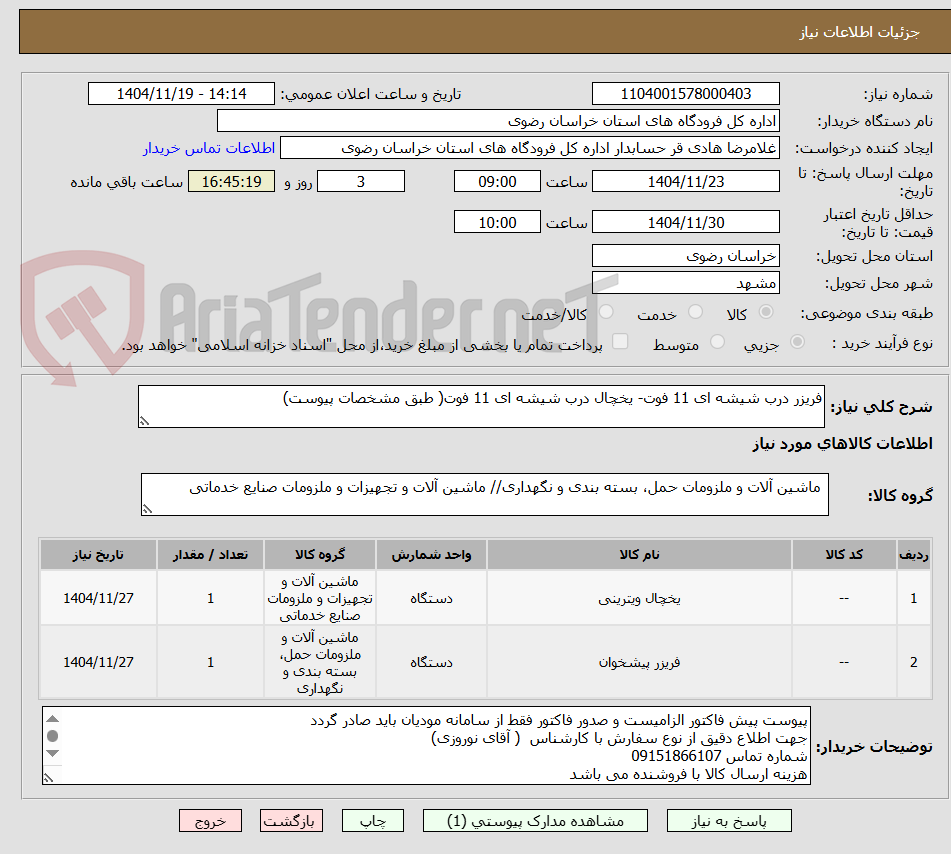Click the 'نام کالا' column header
The image size is (951, 854).
[639, 554]
